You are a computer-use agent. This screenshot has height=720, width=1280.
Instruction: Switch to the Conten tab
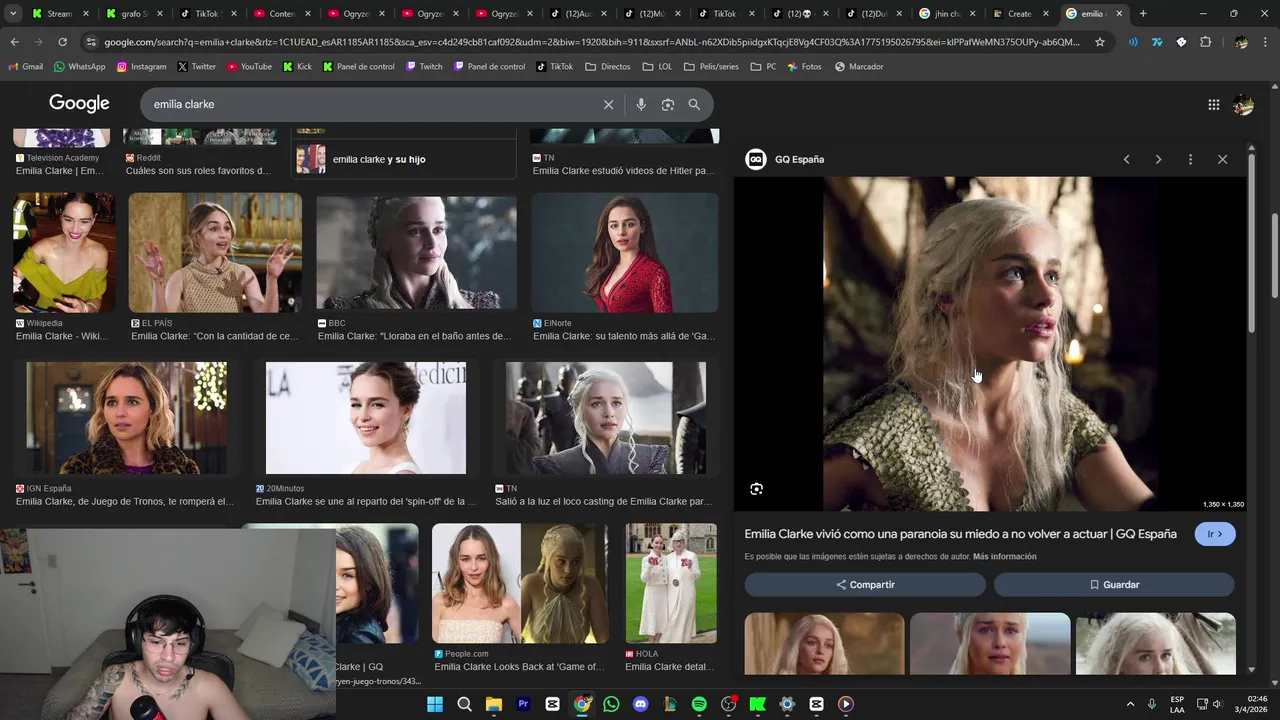[x=281, y=14]
